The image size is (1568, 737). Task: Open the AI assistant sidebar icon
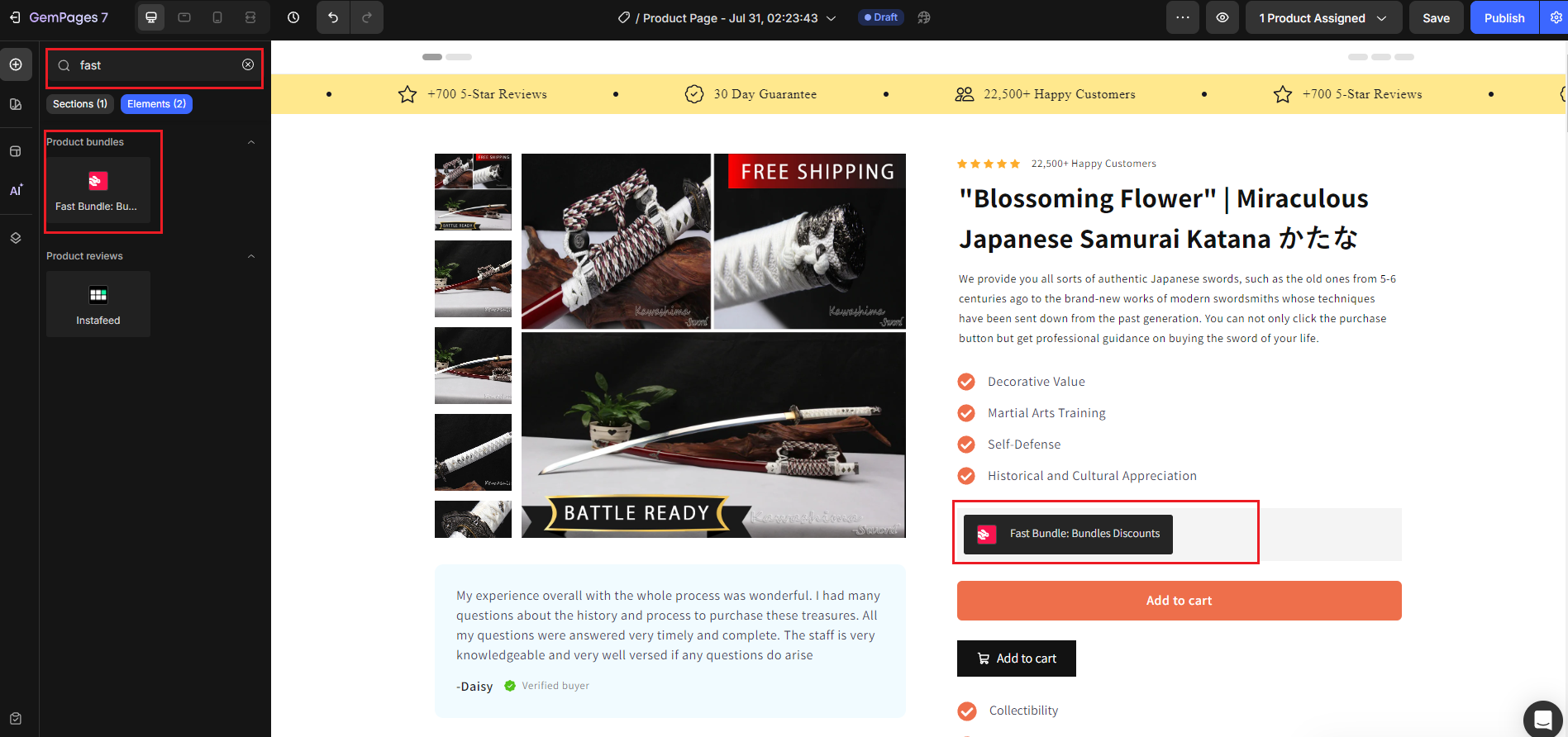coord(16,190)
